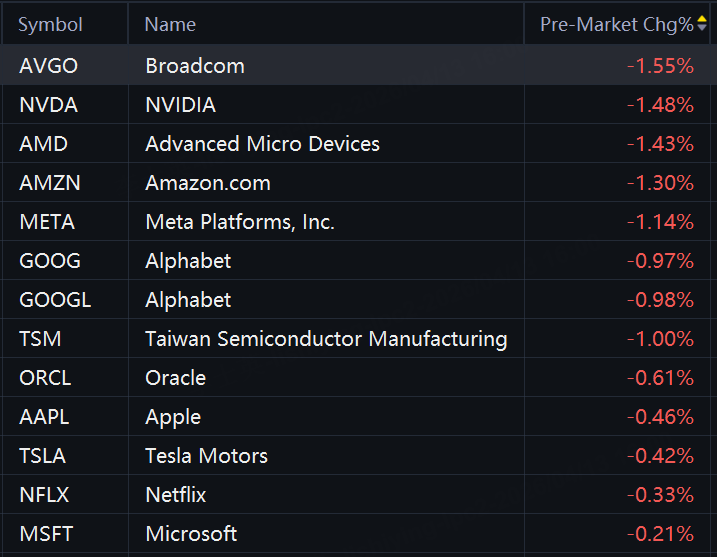717x557 pixels.
Task: Click NVIDIA's -1.48% pre-market change
Action: (660, 105)
